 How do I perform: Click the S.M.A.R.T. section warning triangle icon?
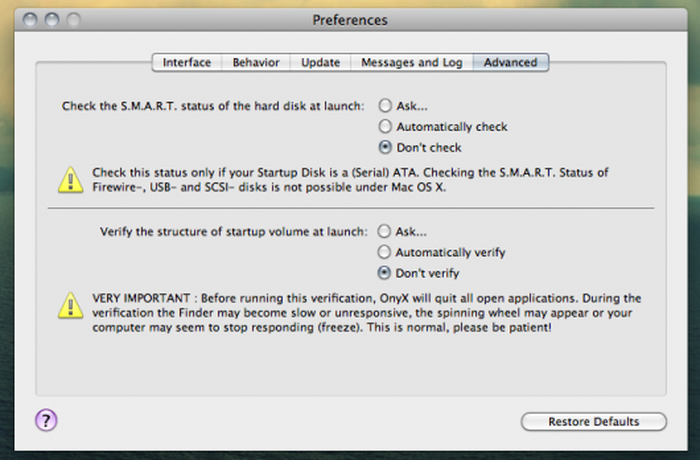coord(71,180)
